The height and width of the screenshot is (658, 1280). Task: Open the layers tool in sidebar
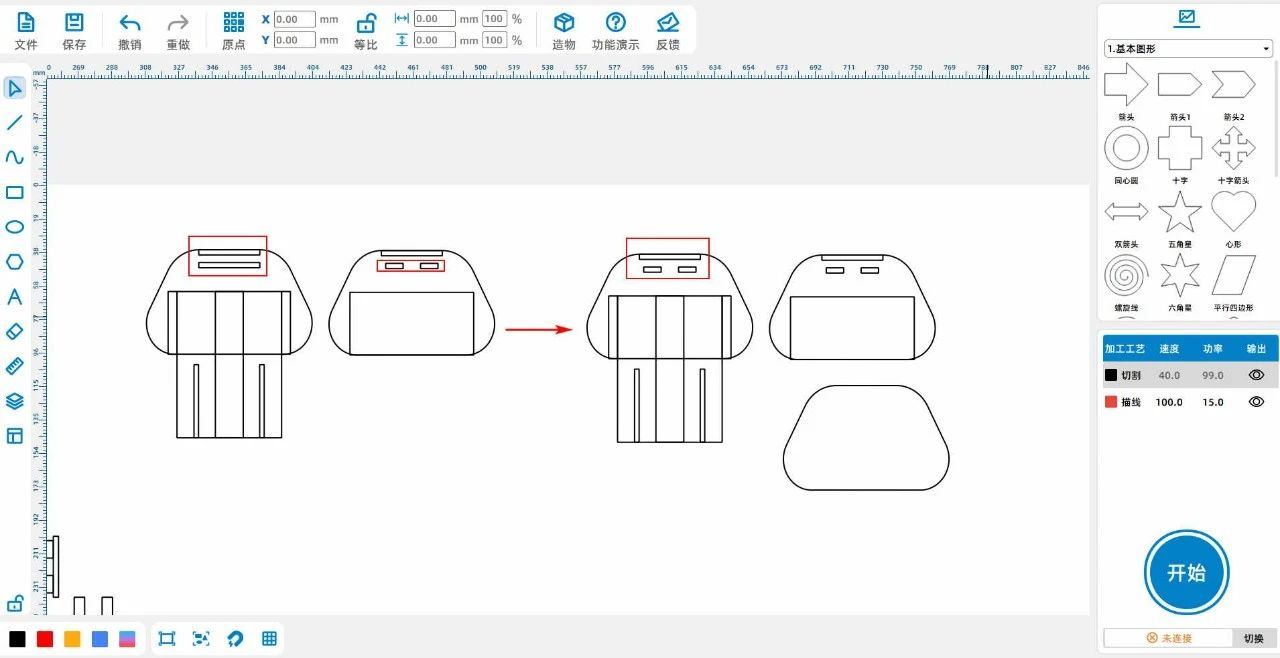[14, 401]
